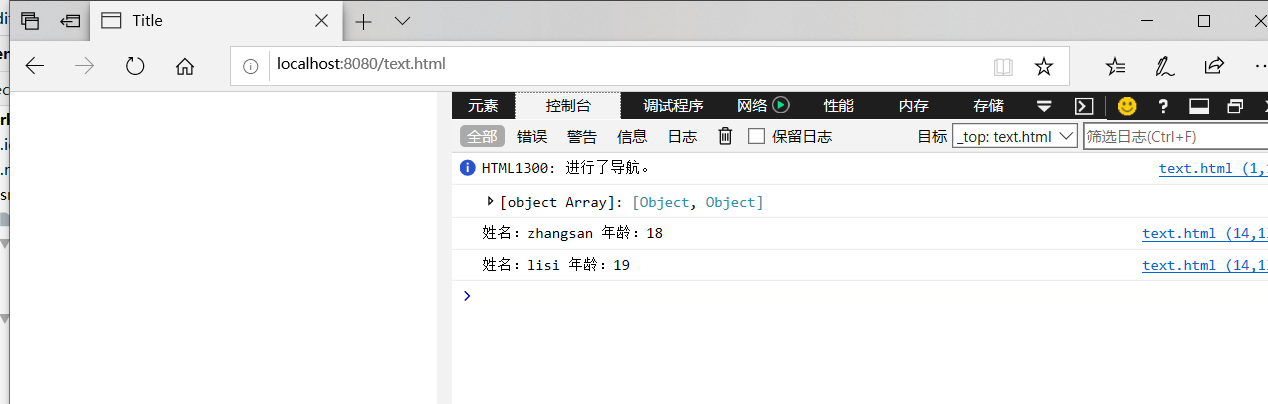Filter console by 信息
Viewport: 1268px width, 404px height.
(632, 137)
